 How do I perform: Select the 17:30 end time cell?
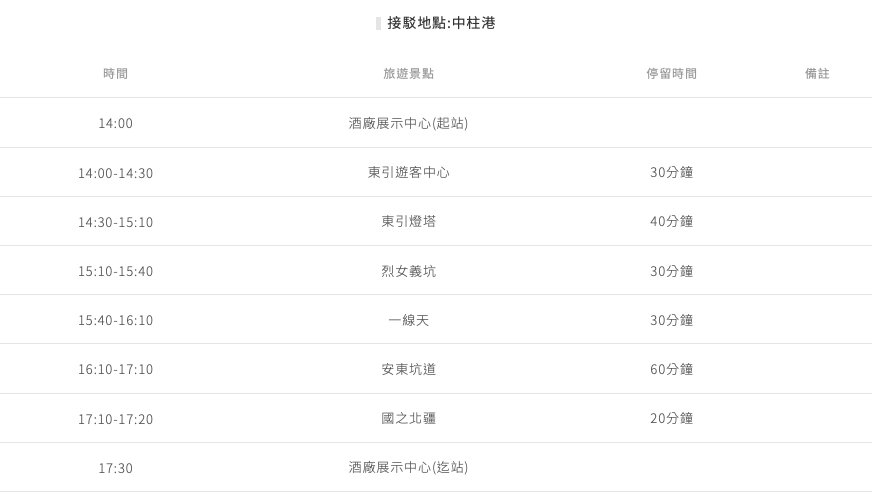[x=115, y=468]
